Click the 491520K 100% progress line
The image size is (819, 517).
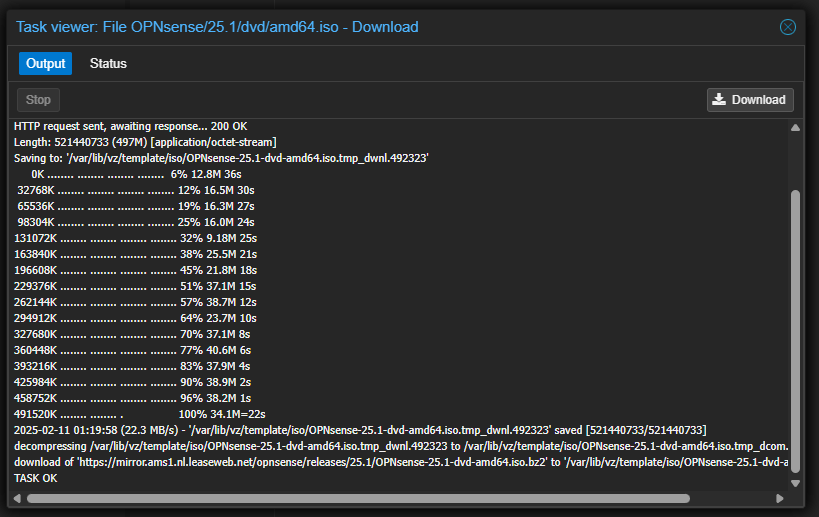pyautogui.click(x=140, y=414)
